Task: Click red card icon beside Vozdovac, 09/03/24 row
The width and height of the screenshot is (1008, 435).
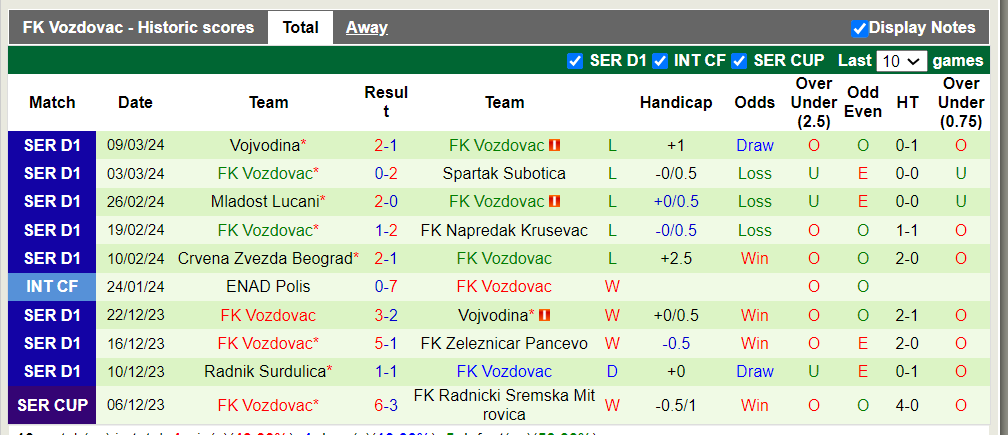Action: point(555,145)
